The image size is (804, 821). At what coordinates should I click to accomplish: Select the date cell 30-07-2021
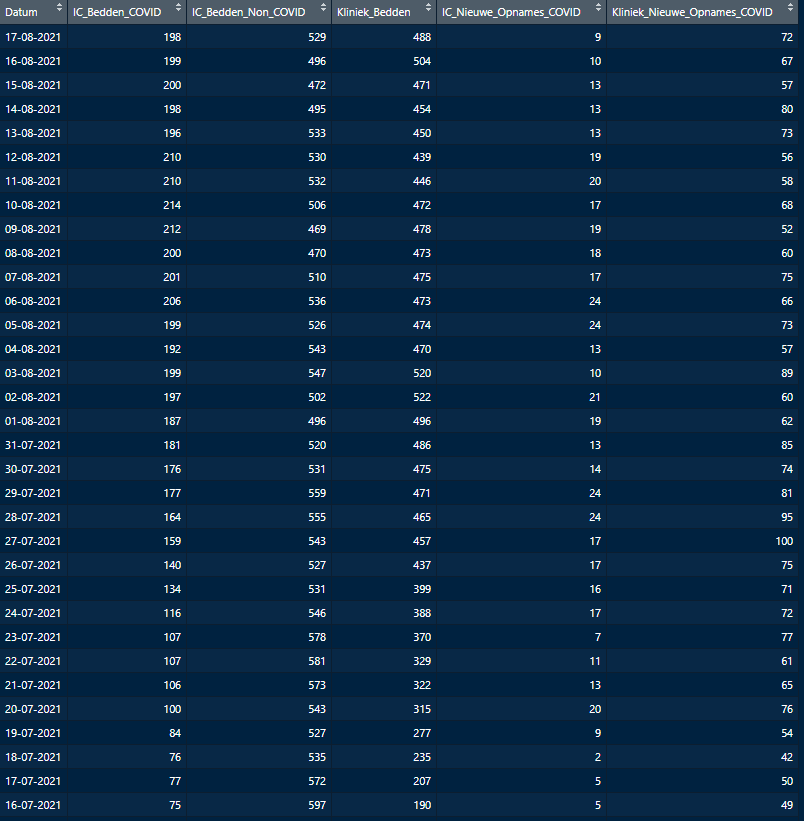click(33, 469)
